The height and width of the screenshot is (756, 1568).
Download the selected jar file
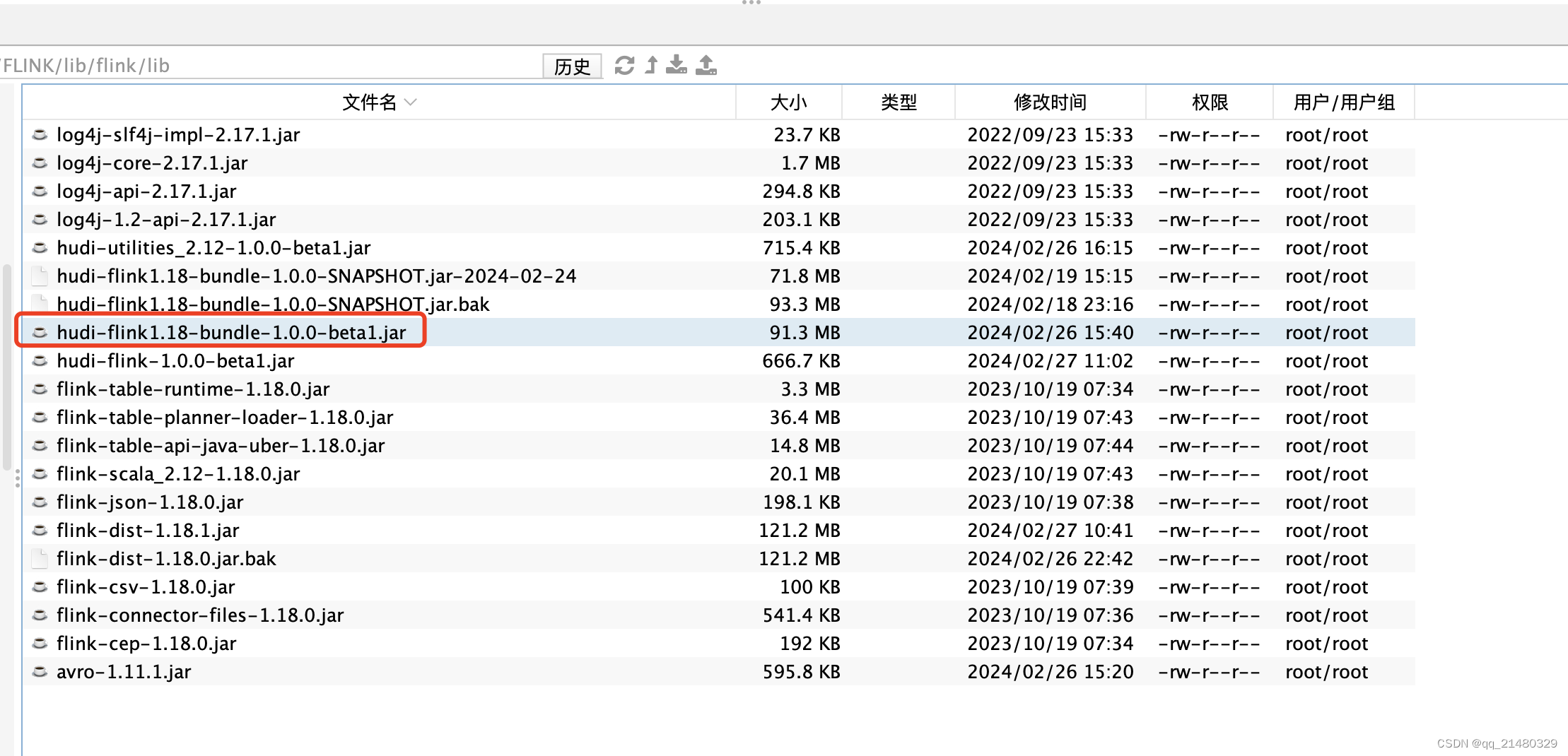(677, 65)
